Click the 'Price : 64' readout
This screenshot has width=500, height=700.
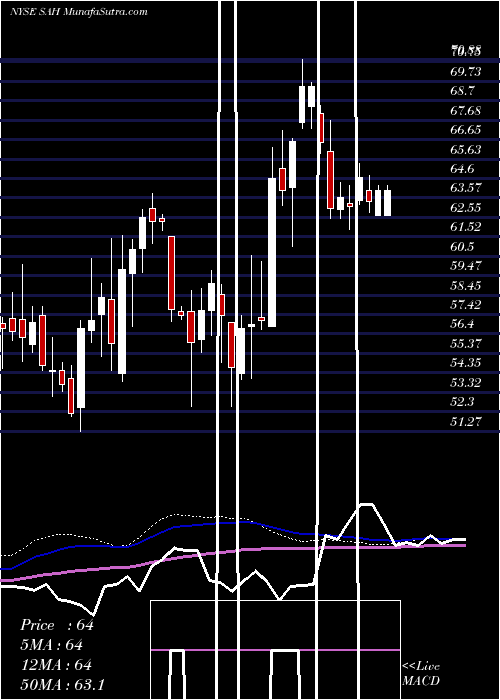pyautogui.click(x=57, y=625)
